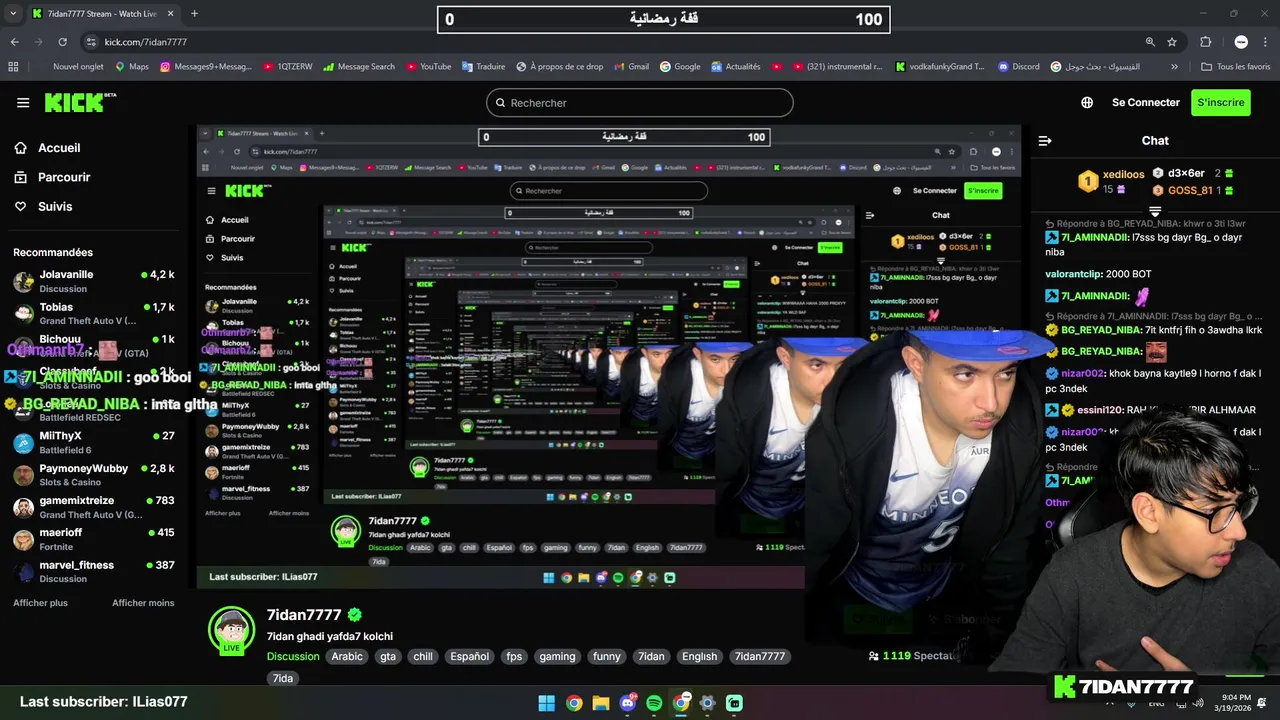Open the YouTube bookmark
The height and width of the screenshot is (720, 1280).
(428, 67)
